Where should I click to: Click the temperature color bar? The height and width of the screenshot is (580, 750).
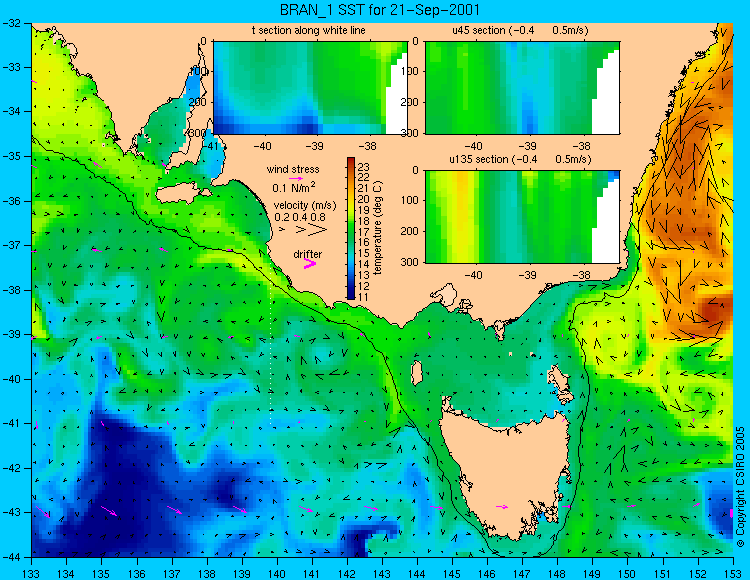pos(351,229)
